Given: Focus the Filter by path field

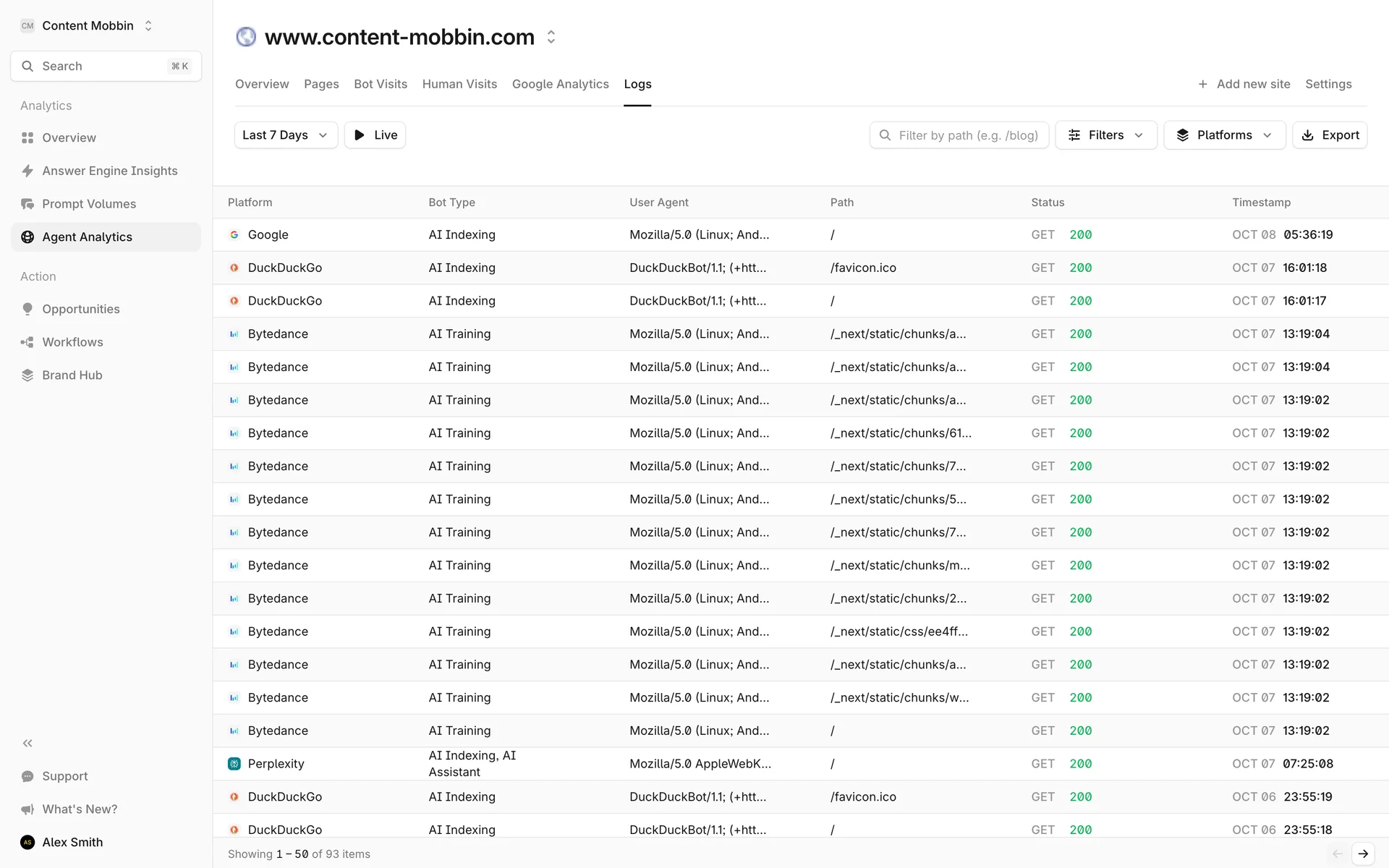Looking at the screenshot, I should (x=967, y=135).
